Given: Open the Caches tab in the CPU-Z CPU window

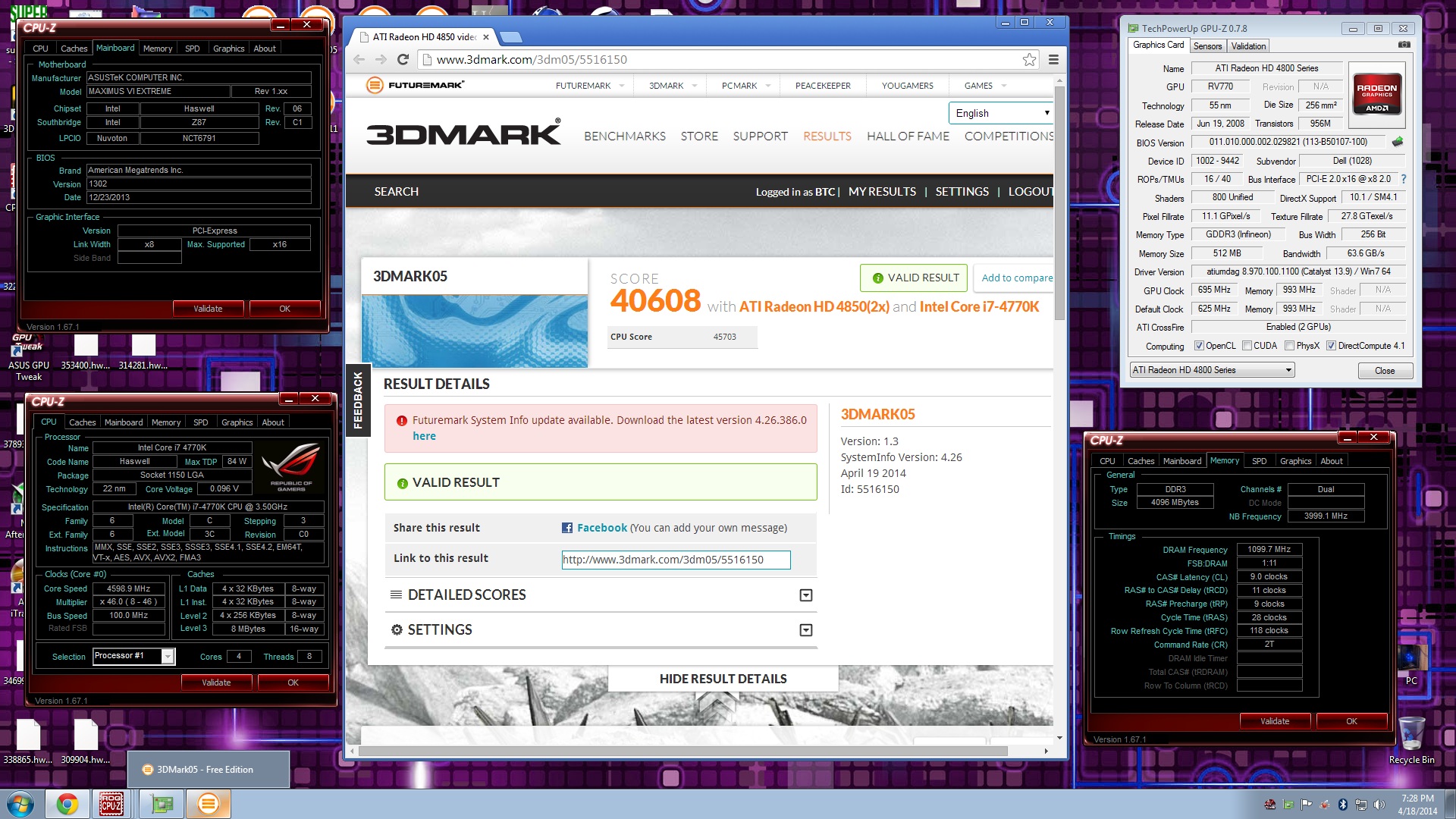Looking at the screenshot, I should click(x=82, y=422).
